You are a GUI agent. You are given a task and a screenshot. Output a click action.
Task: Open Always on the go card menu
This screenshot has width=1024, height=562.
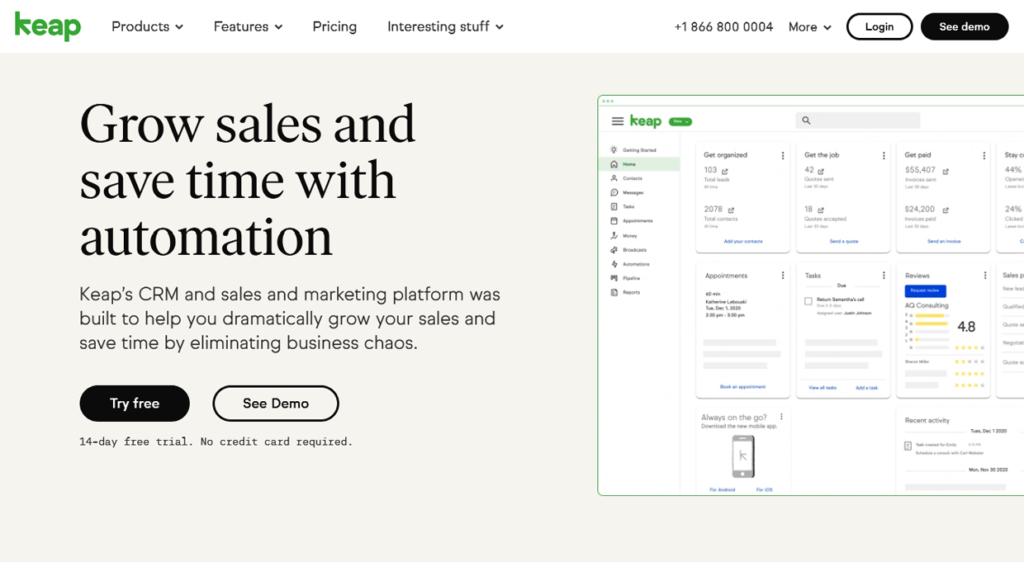[x=781, y=416]
